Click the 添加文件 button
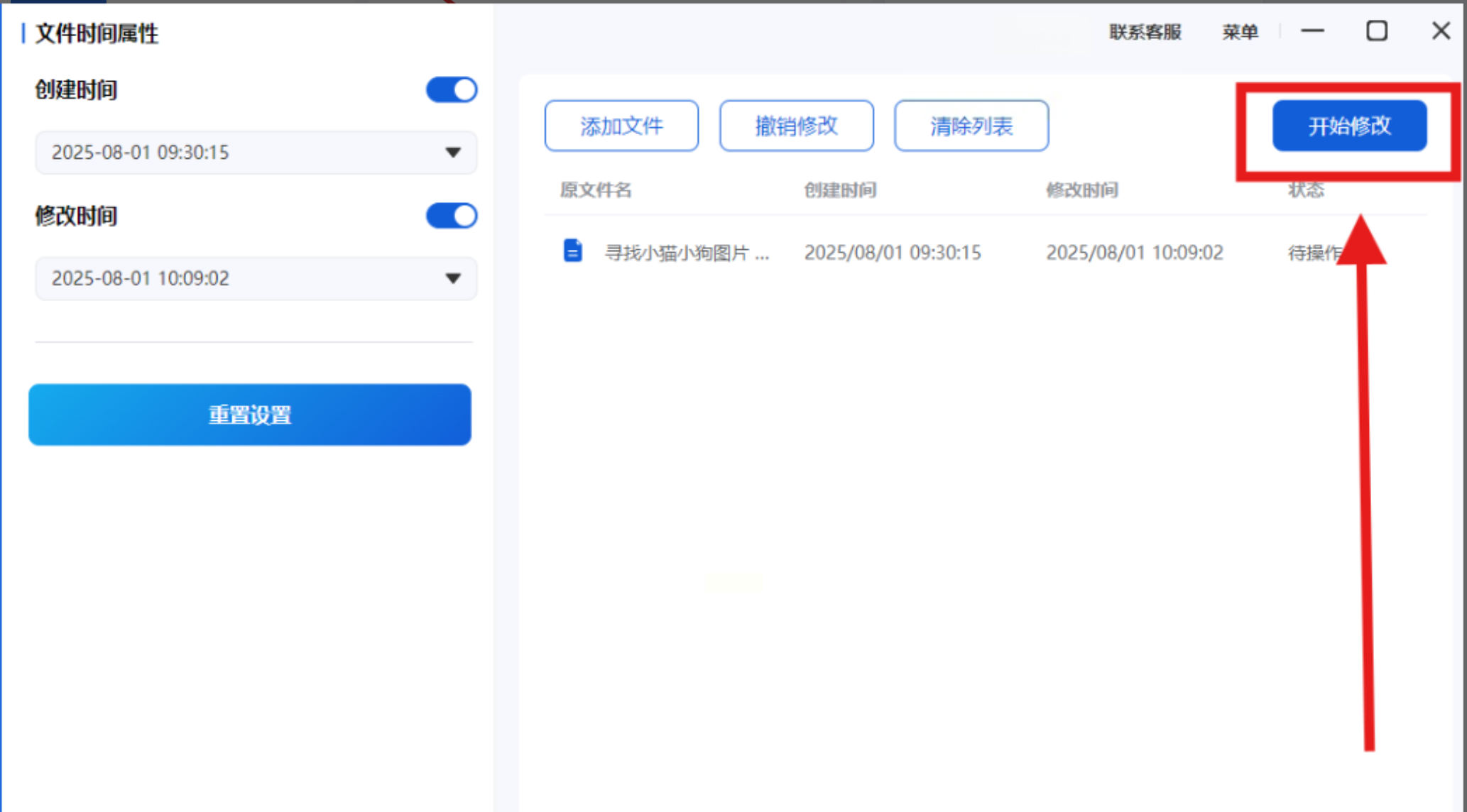The height and width of the screenshot is (812, 1467). 621,126
